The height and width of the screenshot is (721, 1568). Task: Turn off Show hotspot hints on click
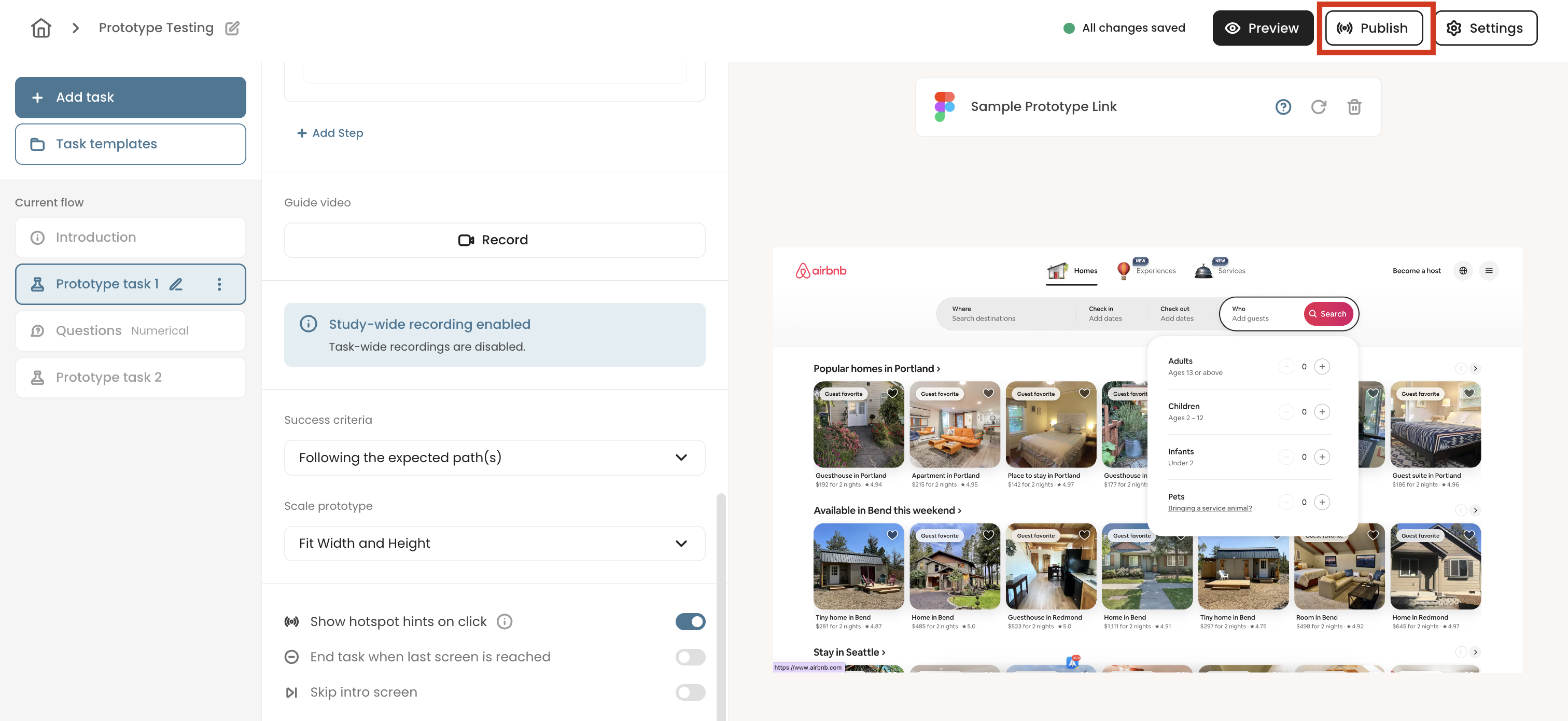(690, 622)
